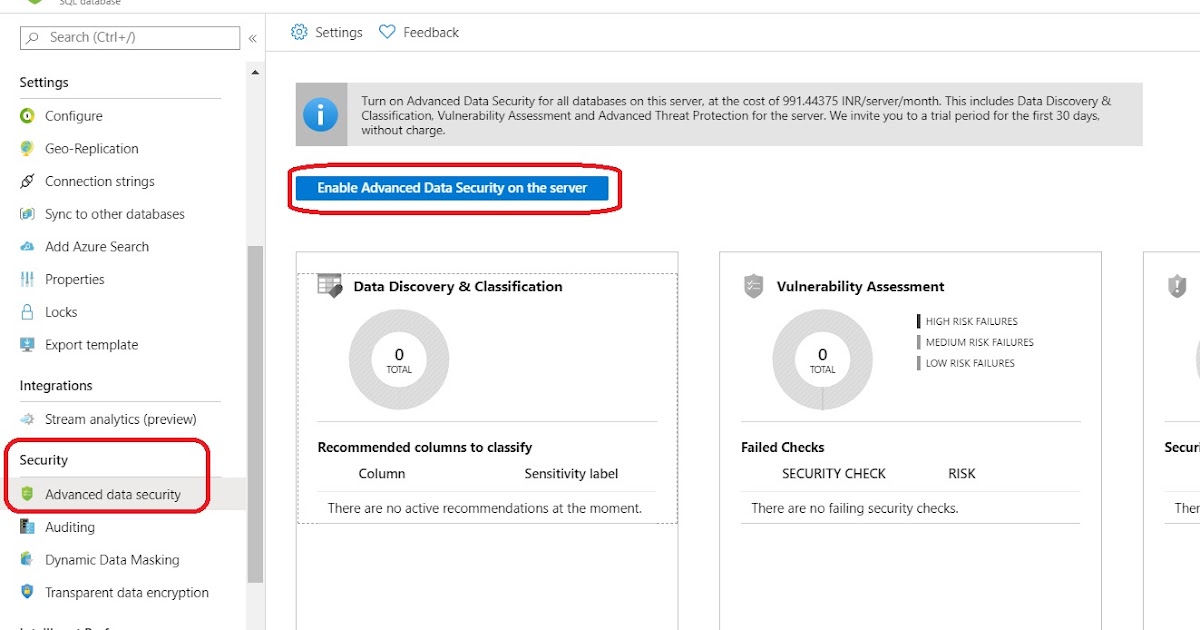Screen dimensions: 1200x630
Task: Click the Properties icon in the sidebar
Action: (x=29, y=279)
